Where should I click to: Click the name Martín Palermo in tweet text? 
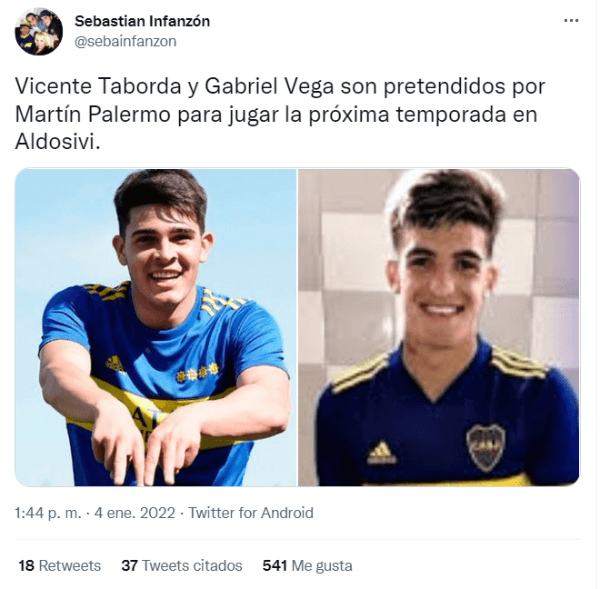pos(93,114)
